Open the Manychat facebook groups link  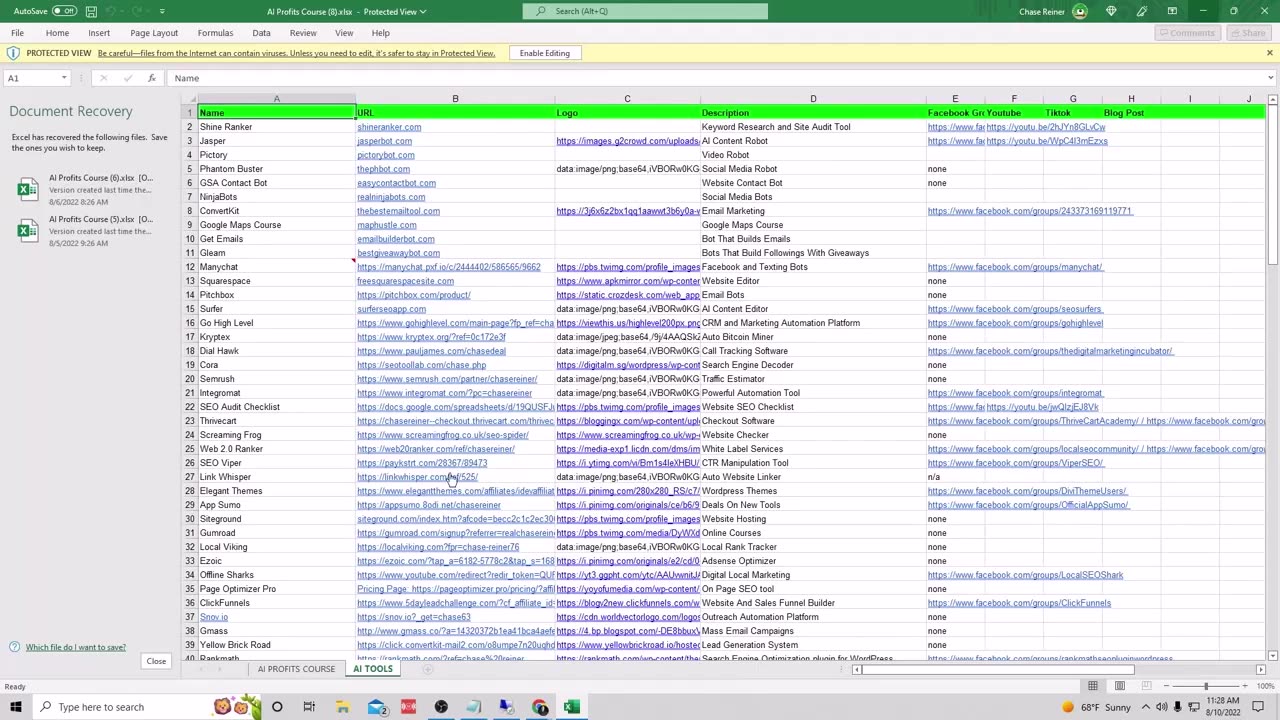1015,267
